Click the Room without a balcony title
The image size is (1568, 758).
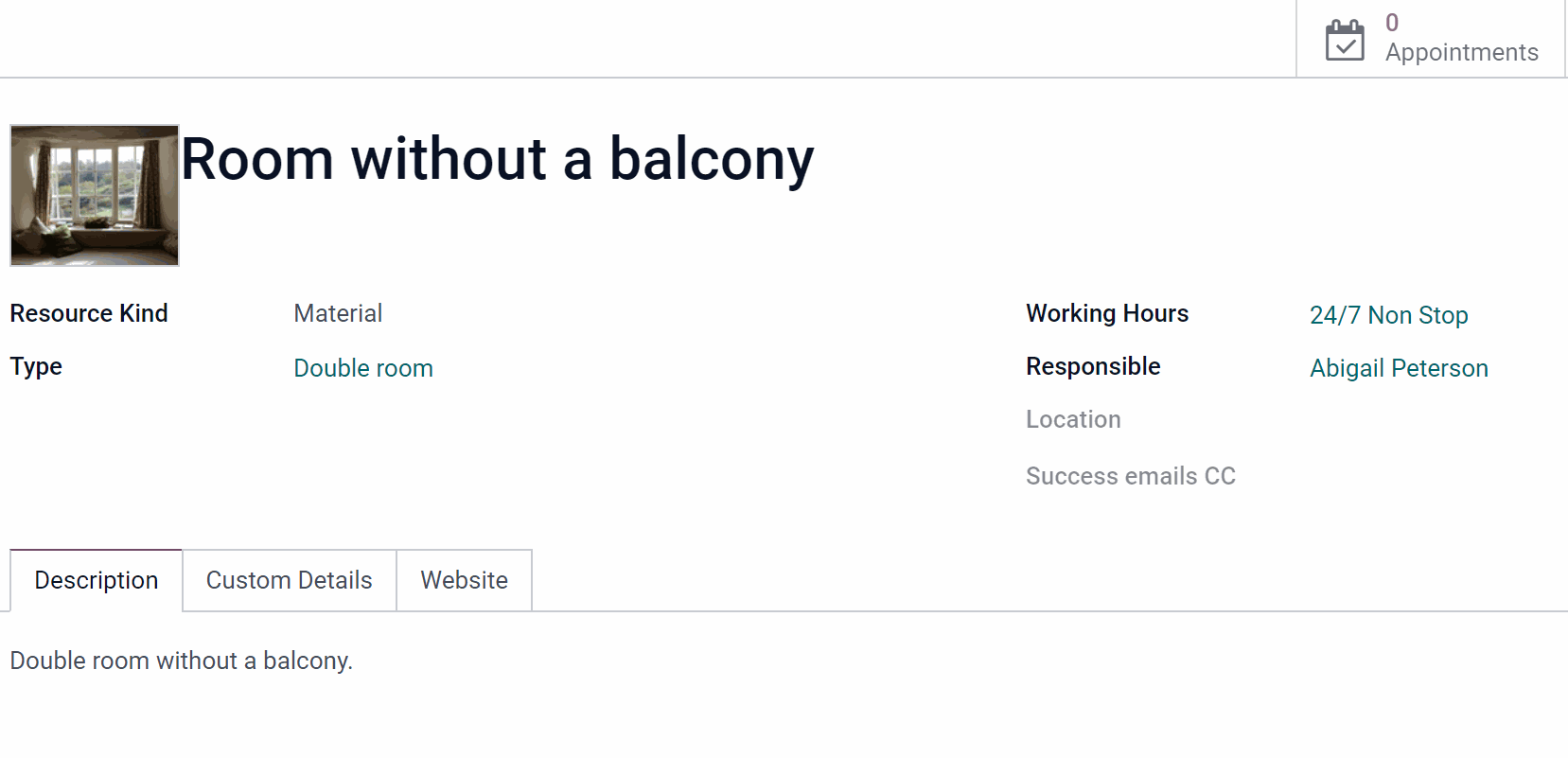(x=498, y=159)
